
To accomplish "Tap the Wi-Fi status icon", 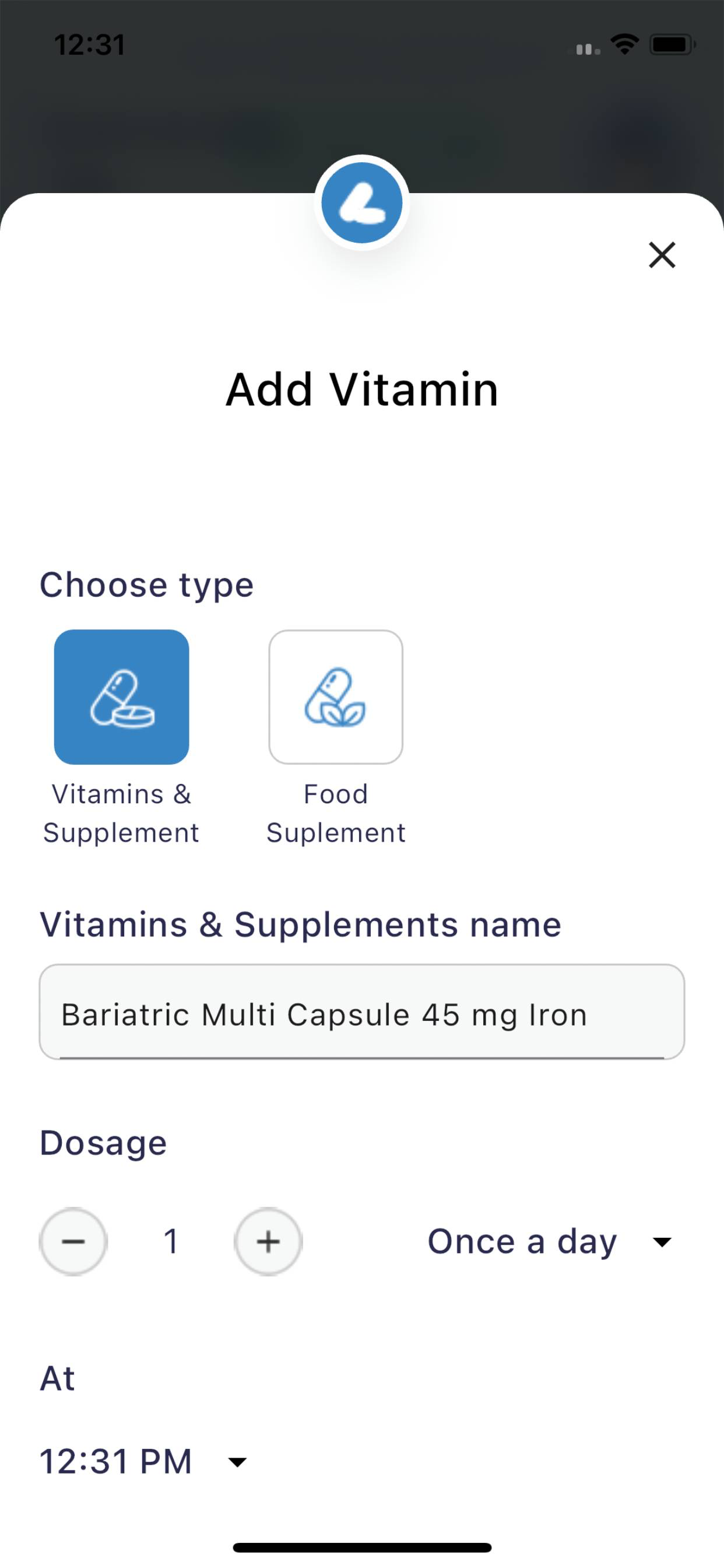I will (624, 44).
